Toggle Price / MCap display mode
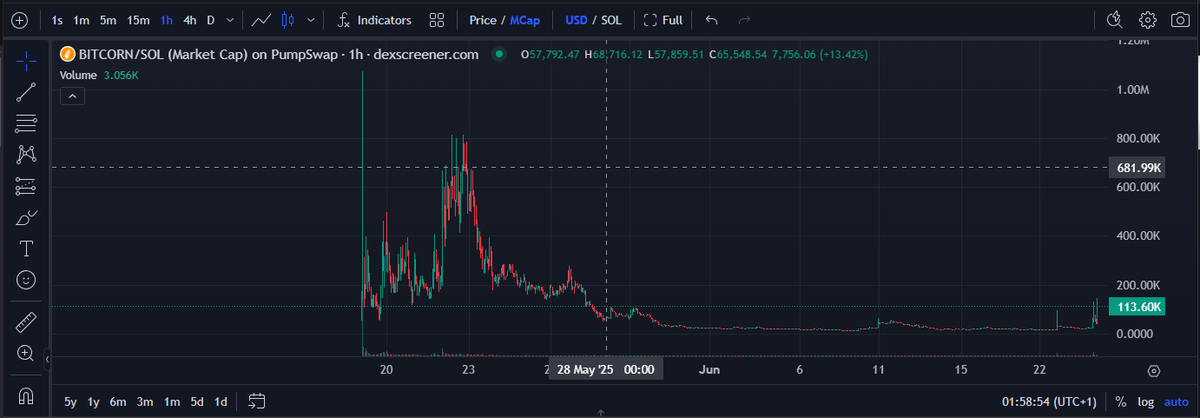Screen dimensions: 1200x418 [x=505, y=19]
